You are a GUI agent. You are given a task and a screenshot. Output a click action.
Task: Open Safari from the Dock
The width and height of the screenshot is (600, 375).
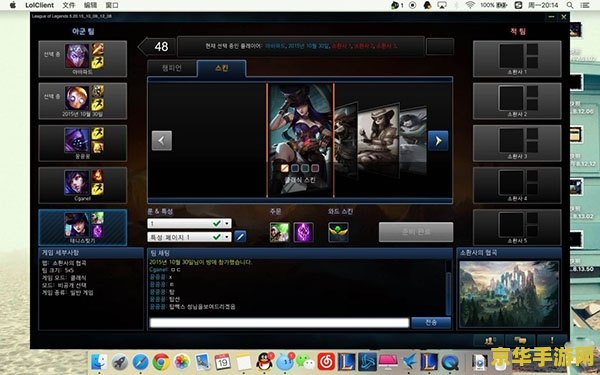tap(140, 362)
